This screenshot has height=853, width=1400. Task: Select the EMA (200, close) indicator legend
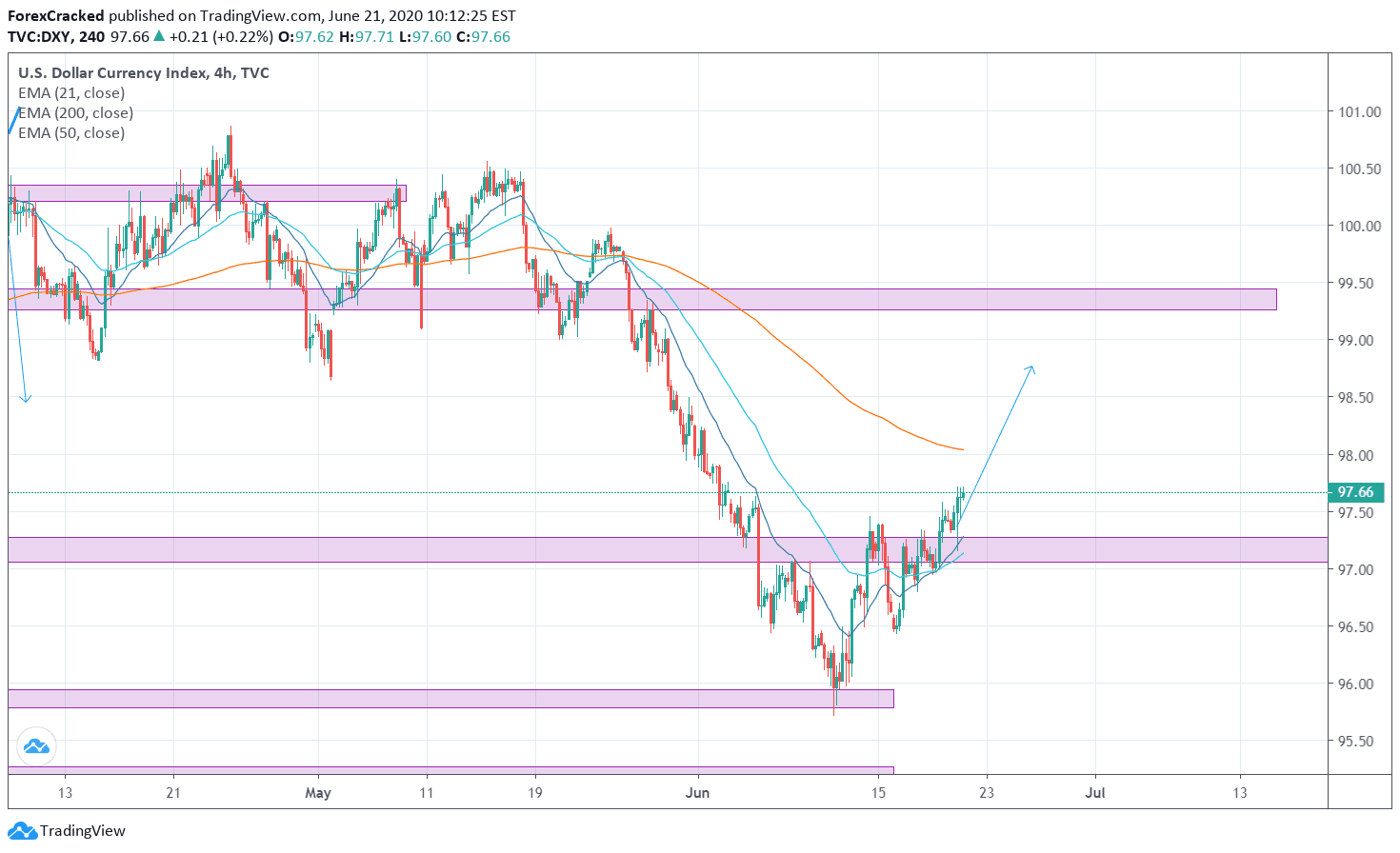(75, 112)
